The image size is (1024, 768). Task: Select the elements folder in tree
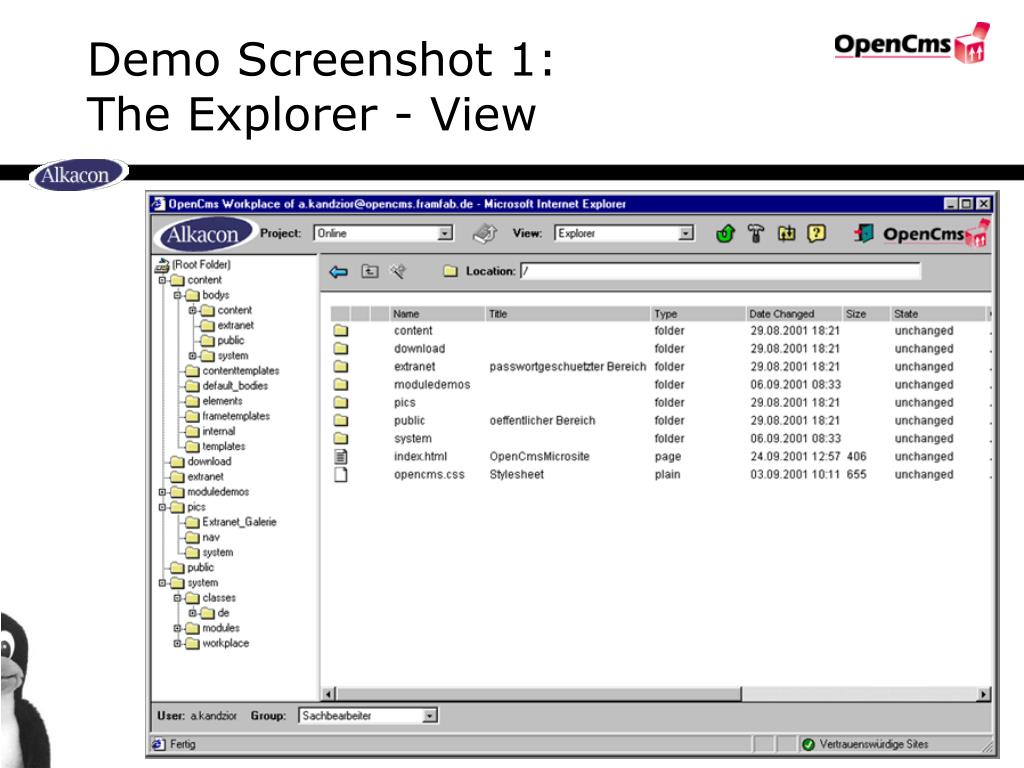click(x=222, y=401)
